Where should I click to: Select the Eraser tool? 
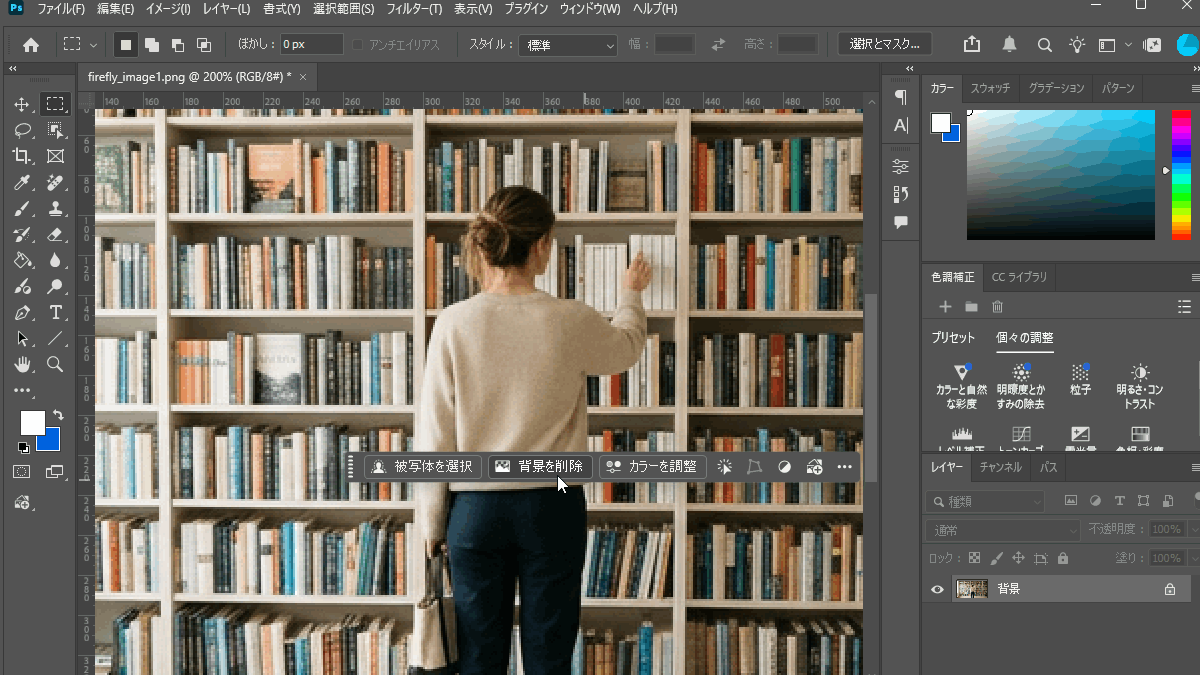tap(55, 234)
